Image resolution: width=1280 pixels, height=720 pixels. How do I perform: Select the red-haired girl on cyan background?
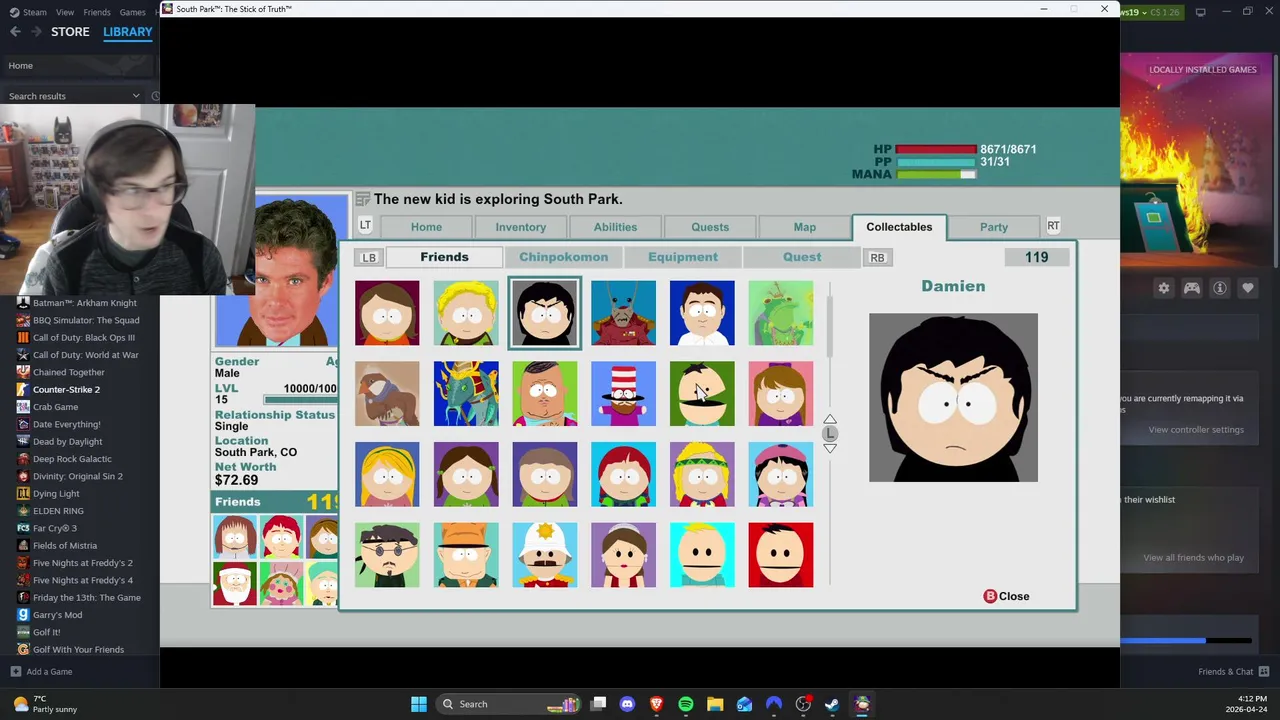pyautogui.click(x=623, y=474)
